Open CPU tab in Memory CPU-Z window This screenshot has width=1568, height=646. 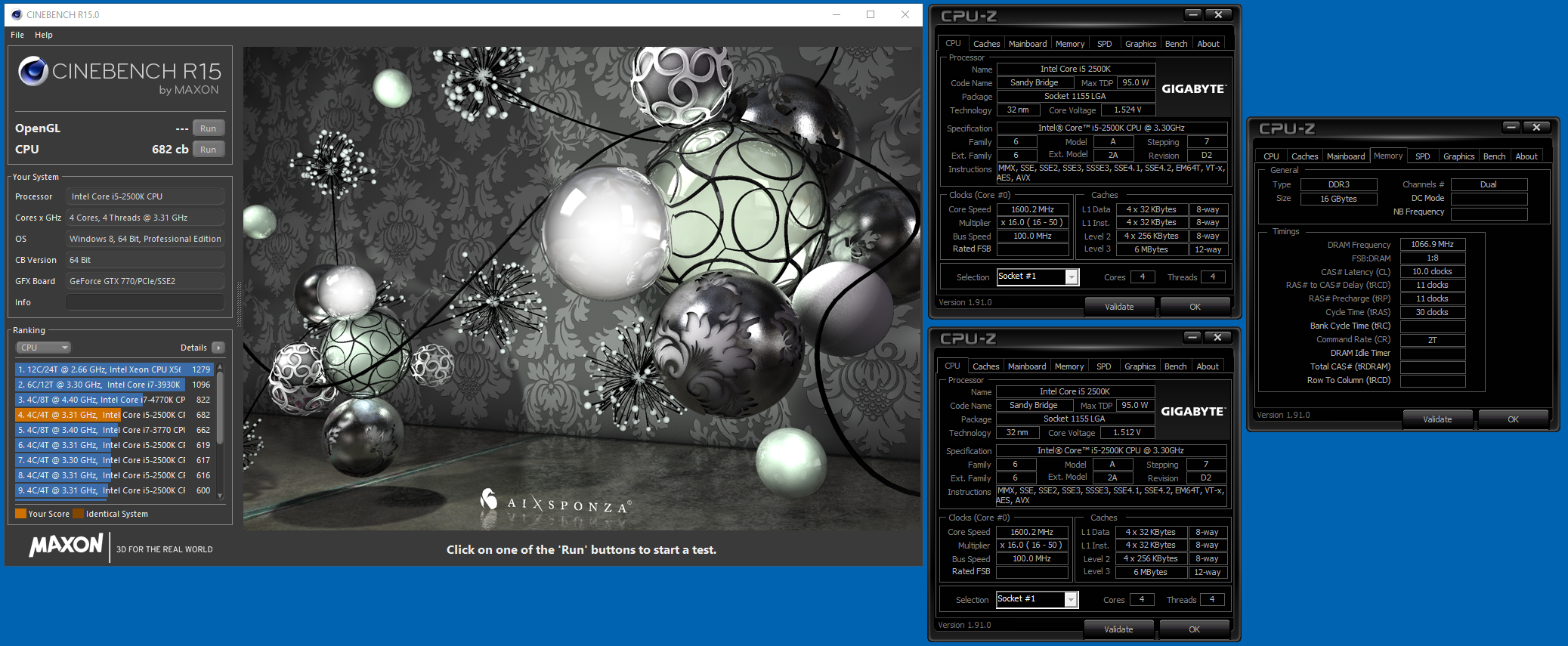pos(1271,156)
